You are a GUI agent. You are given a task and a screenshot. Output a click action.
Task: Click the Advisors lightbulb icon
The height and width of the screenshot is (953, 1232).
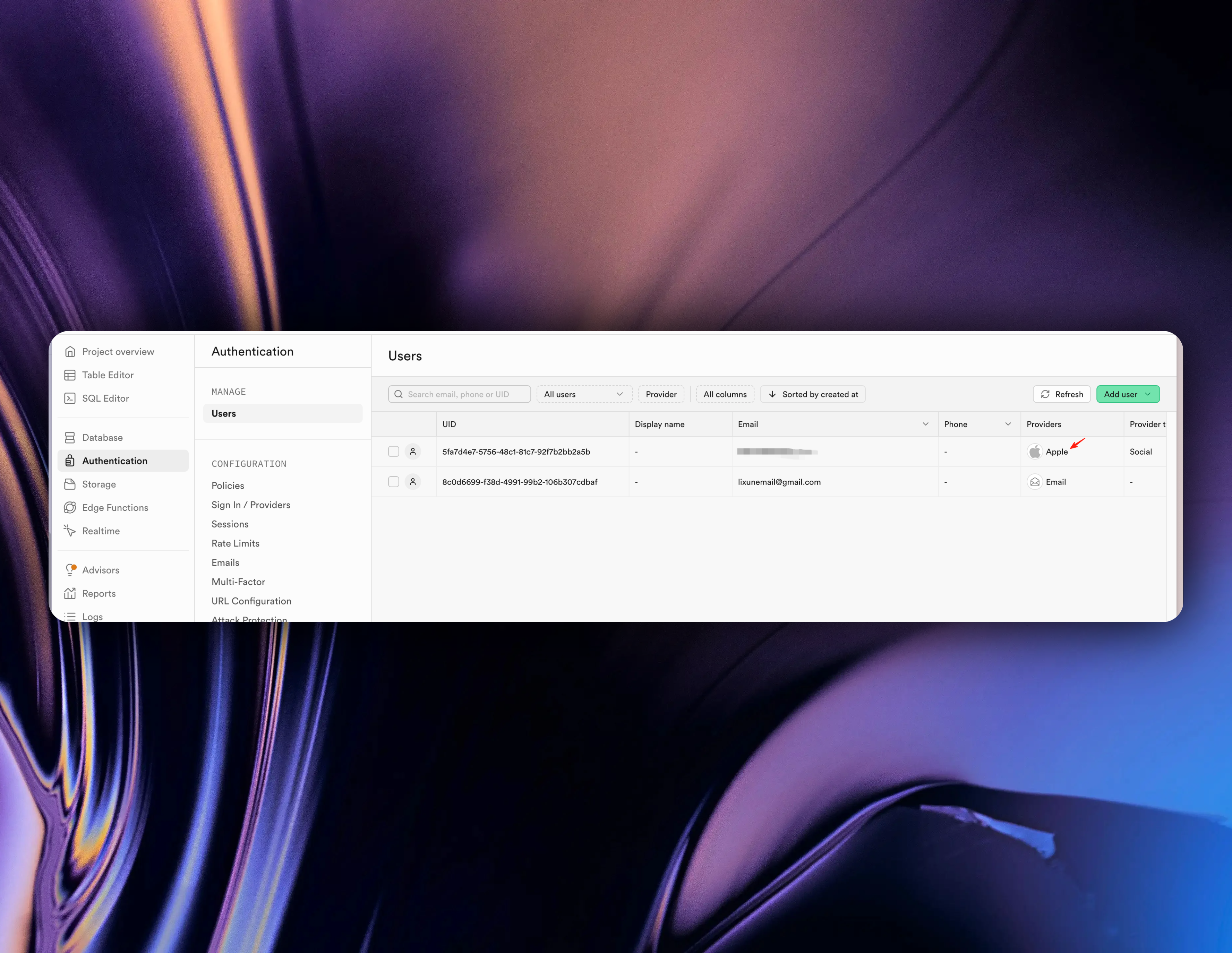tap(70, 570)
